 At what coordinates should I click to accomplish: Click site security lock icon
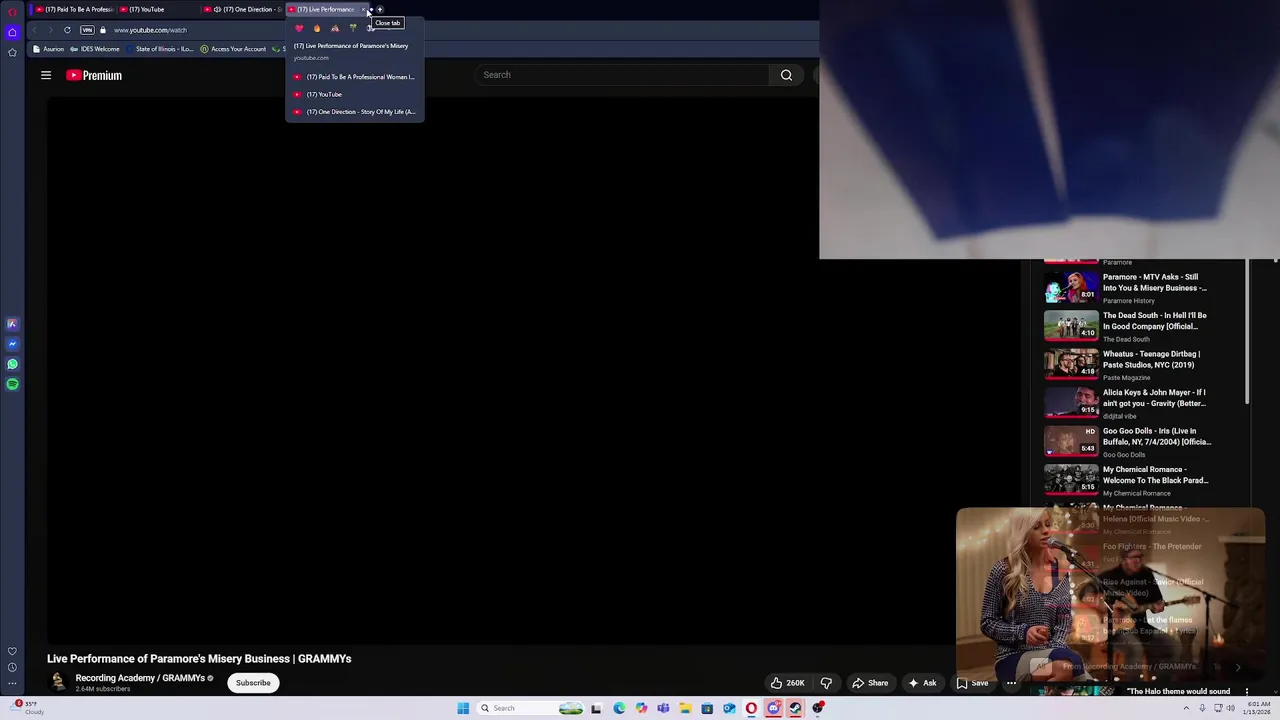tap(102, 30)
